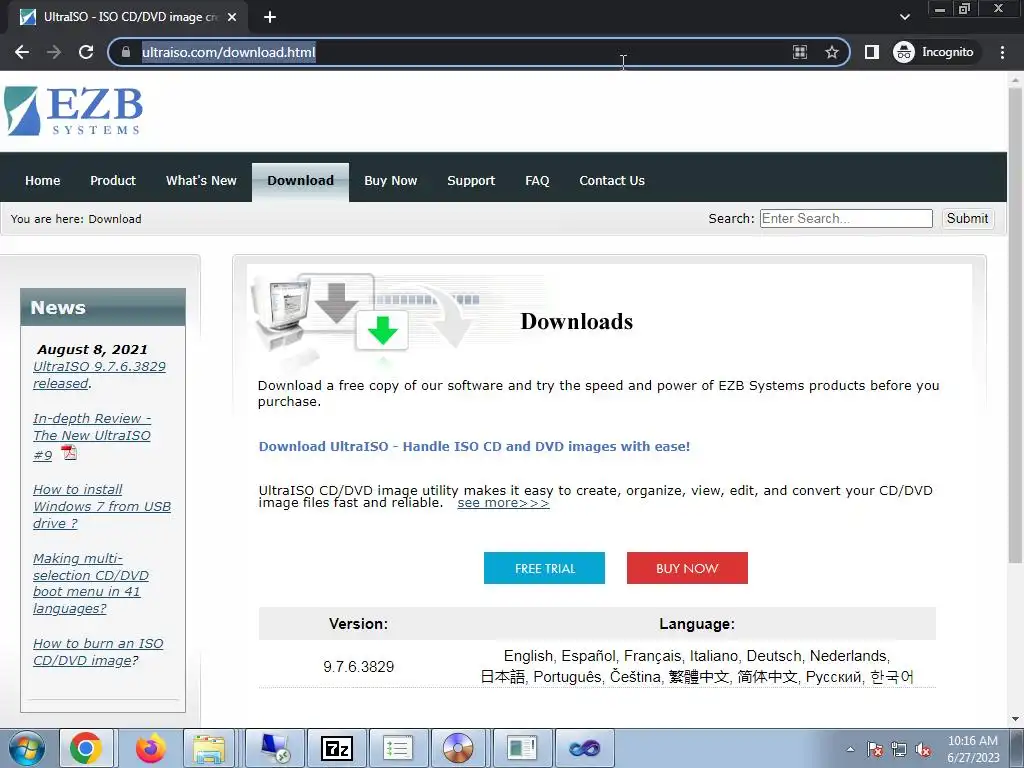1024x768 pixels.
Task: Click the August 8, 2021 news date
Action: point(92,349)
